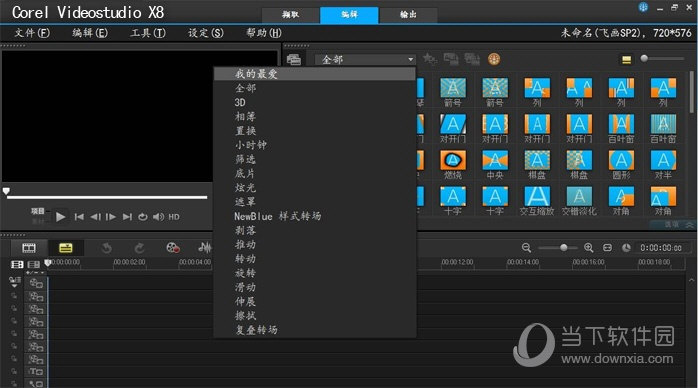698x388 pixels.
Task: Switch library to list view (yellow icon)
Action: click(626, 59)
